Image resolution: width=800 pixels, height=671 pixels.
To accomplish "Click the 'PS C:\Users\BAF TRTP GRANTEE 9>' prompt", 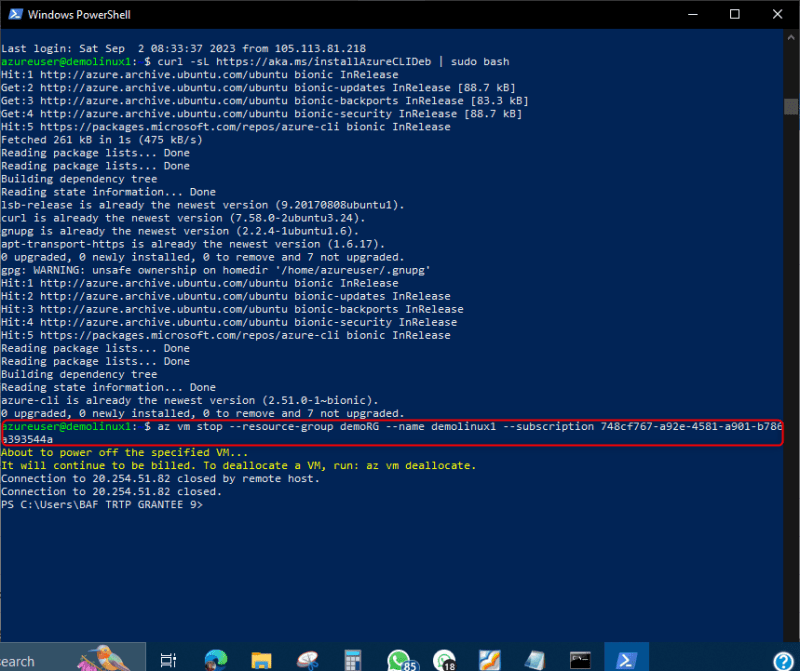I will pyautogui.click(x=102, y=505).
